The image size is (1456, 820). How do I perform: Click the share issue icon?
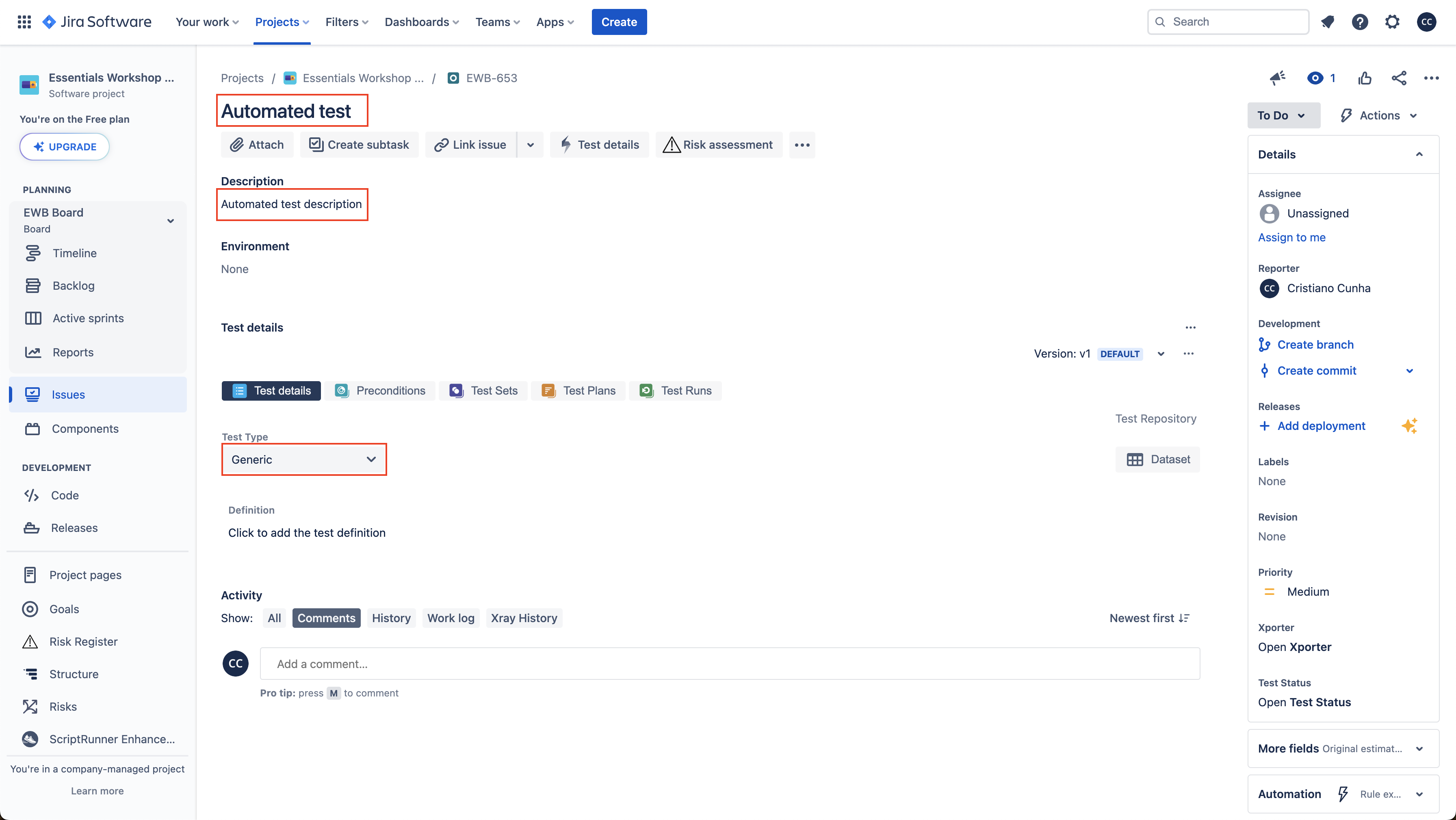click(x=1399, y=78)
